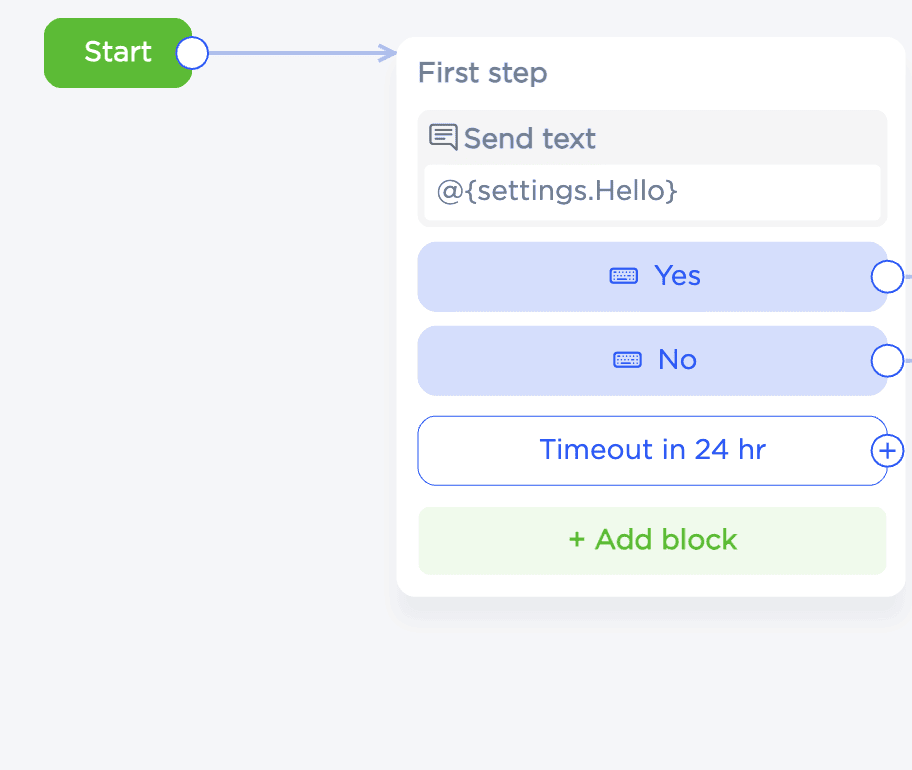This screenshot has width=912, height=770.
Task: Select the First step card title
Action: 482,73
